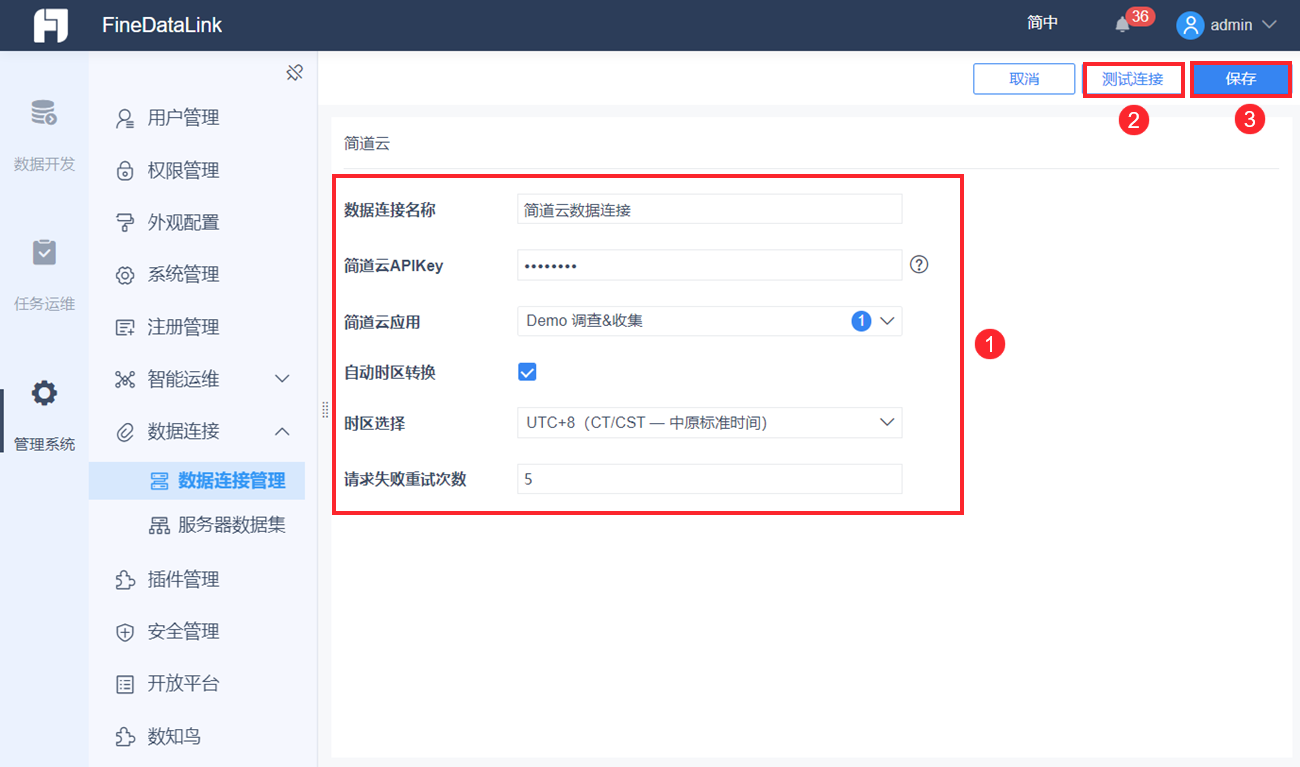Screen dimensions: 1300x767
Task: Open the 数据开发 database icon
Action: click(x=44, y=113)
